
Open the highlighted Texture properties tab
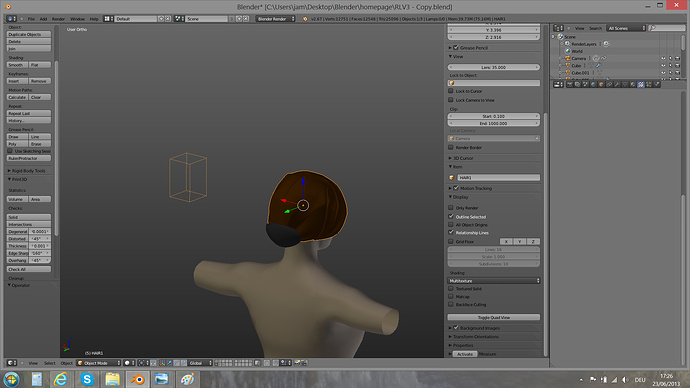tap(641, 84)
